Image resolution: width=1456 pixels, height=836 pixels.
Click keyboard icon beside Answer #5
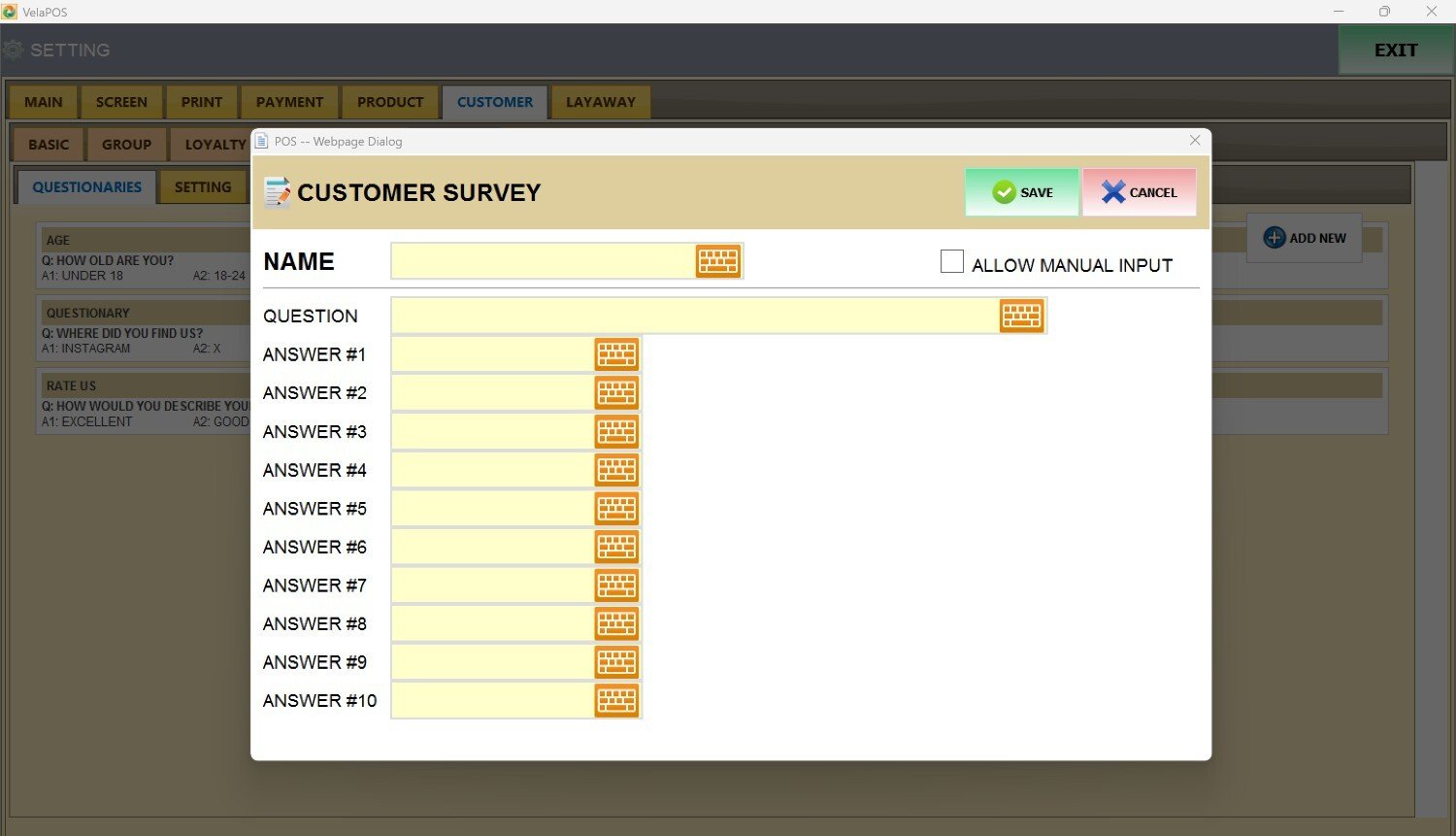click(616, 509)
